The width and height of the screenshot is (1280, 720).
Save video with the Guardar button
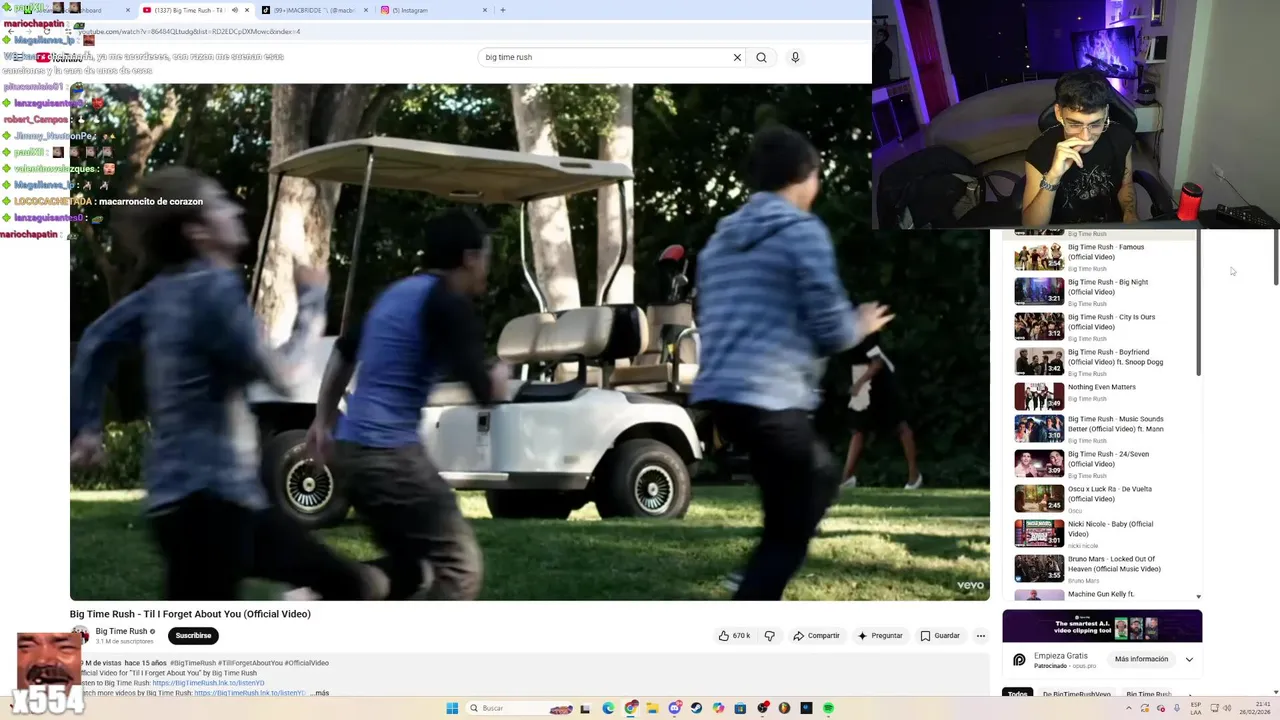point(940,636)
